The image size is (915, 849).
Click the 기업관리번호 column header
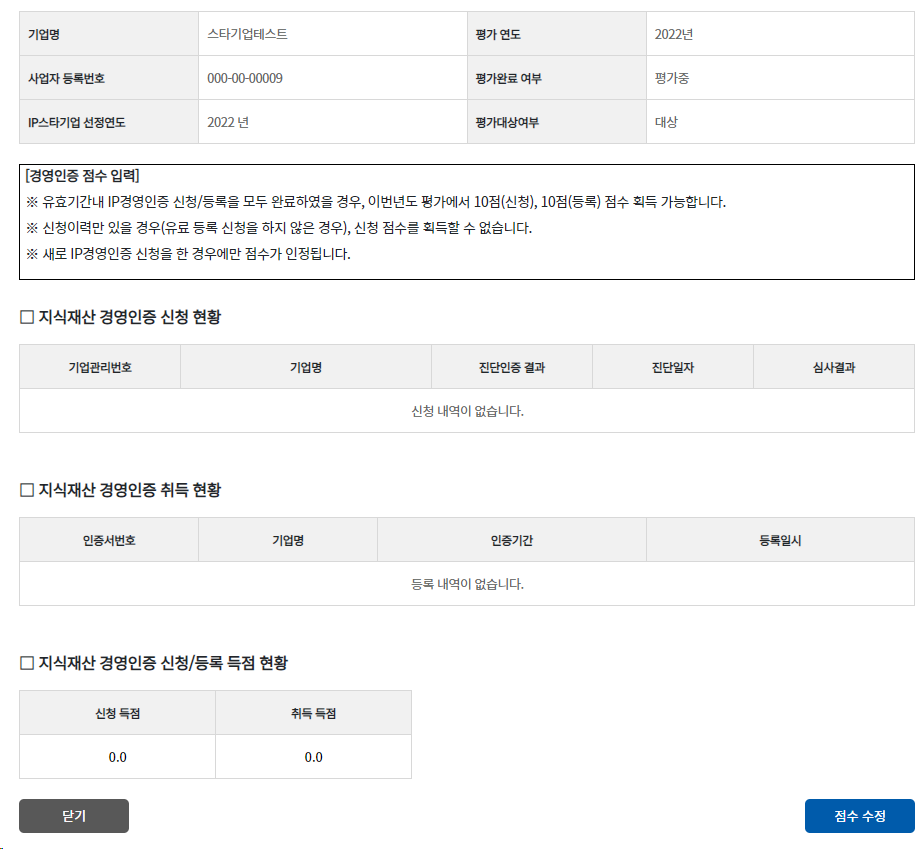click(x=100, y=367)
